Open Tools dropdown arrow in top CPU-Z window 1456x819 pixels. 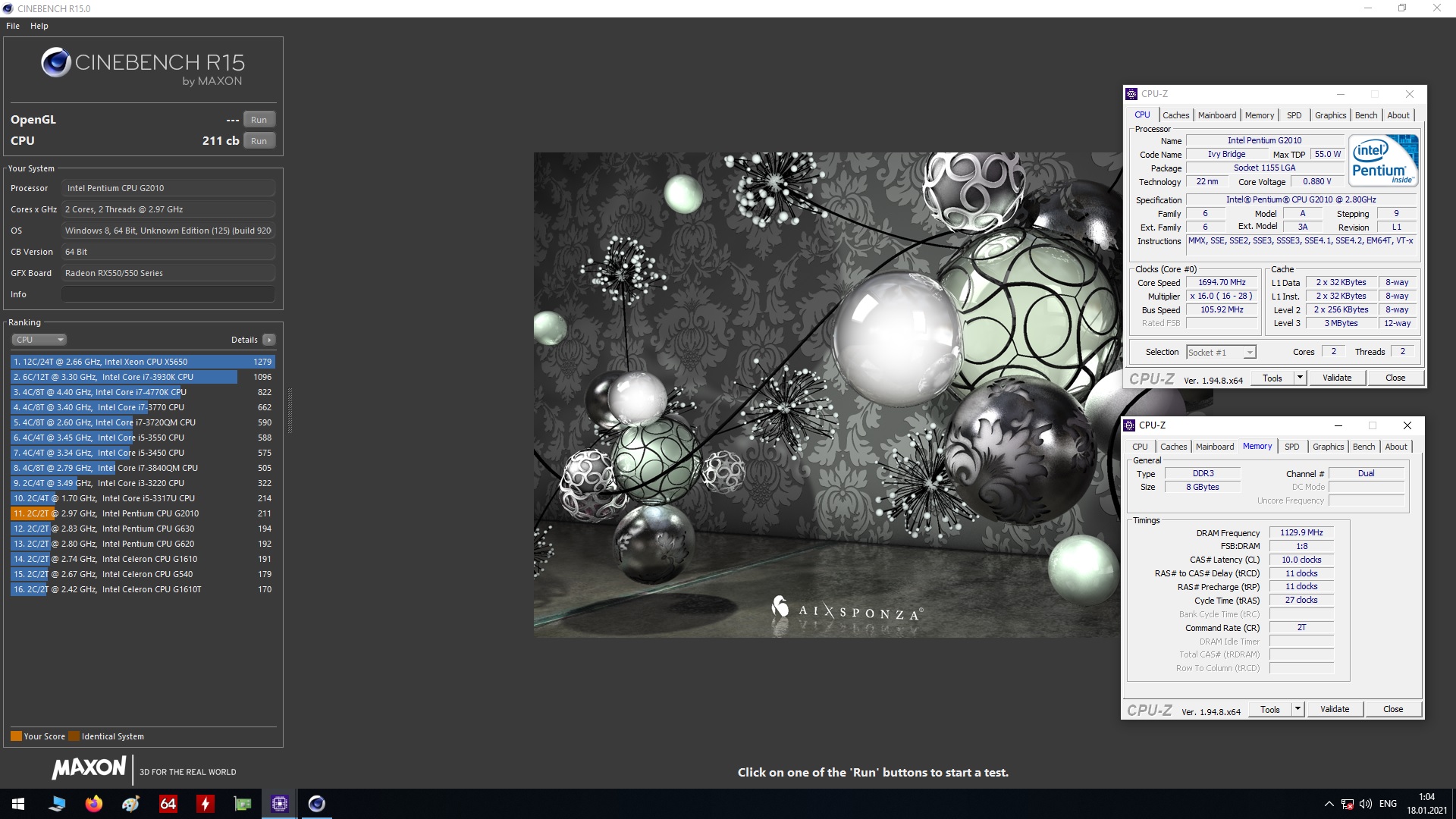coord(1300,378)
